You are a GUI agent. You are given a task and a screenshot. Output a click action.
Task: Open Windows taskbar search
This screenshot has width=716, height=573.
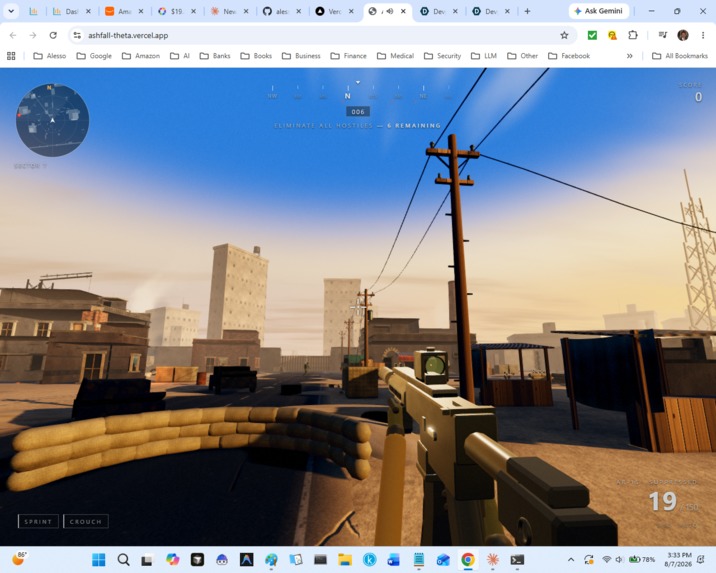click(x=123, y=559)
